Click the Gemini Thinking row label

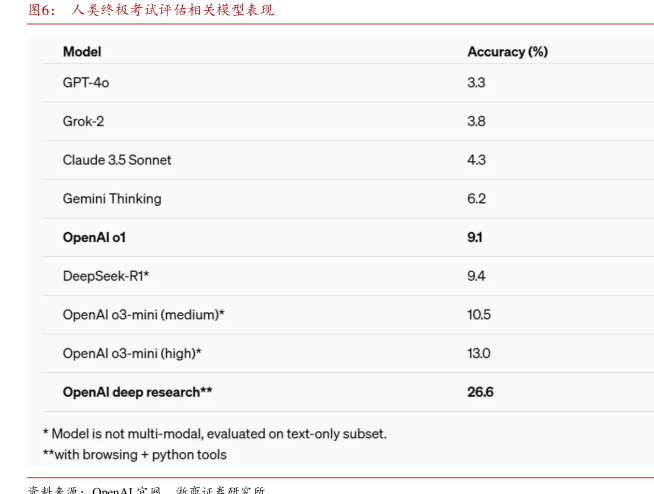click(x=112, y=198)
